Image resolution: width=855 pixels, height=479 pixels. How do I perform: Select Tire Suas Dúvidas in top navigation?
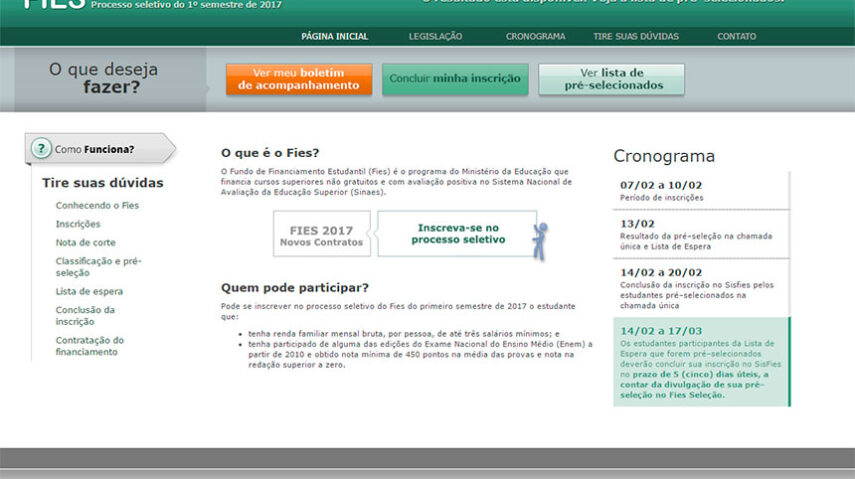636,36
